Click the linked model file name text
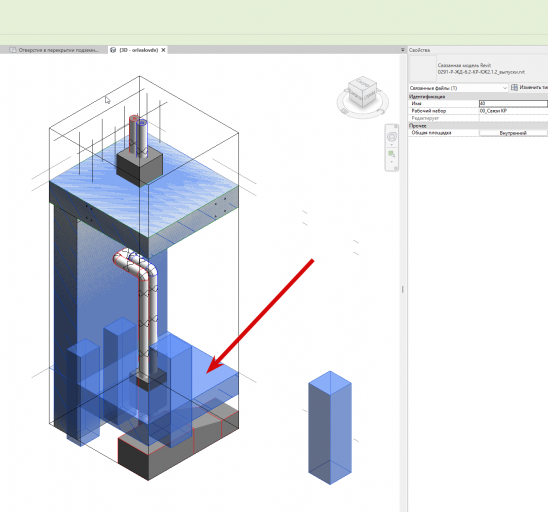This screenshot has height=512, width=548. 481,72
